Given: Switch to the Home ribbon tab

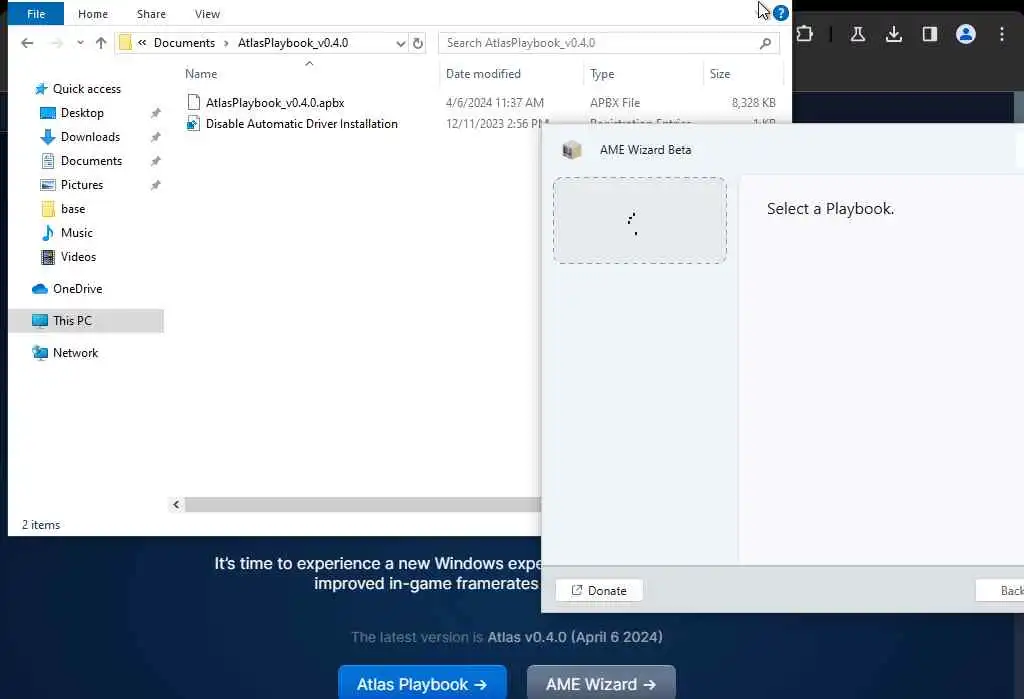Looking at the screenshot, I should pyautogui.click(x=93, y=14).
